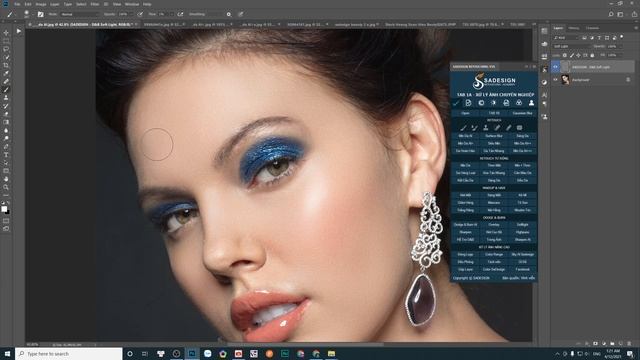Viewport: 640px width, 360px height.
Task: Select the Gradient tool
Action: point(6,122)
